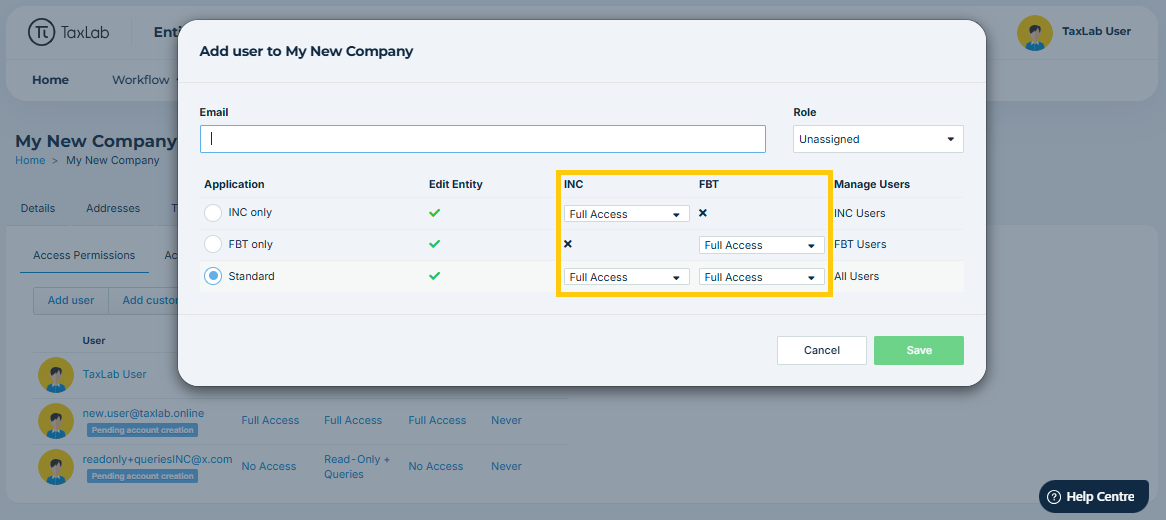
Task: Click green Edit Entity checkmark for FBT only
Action: point(435,244)
